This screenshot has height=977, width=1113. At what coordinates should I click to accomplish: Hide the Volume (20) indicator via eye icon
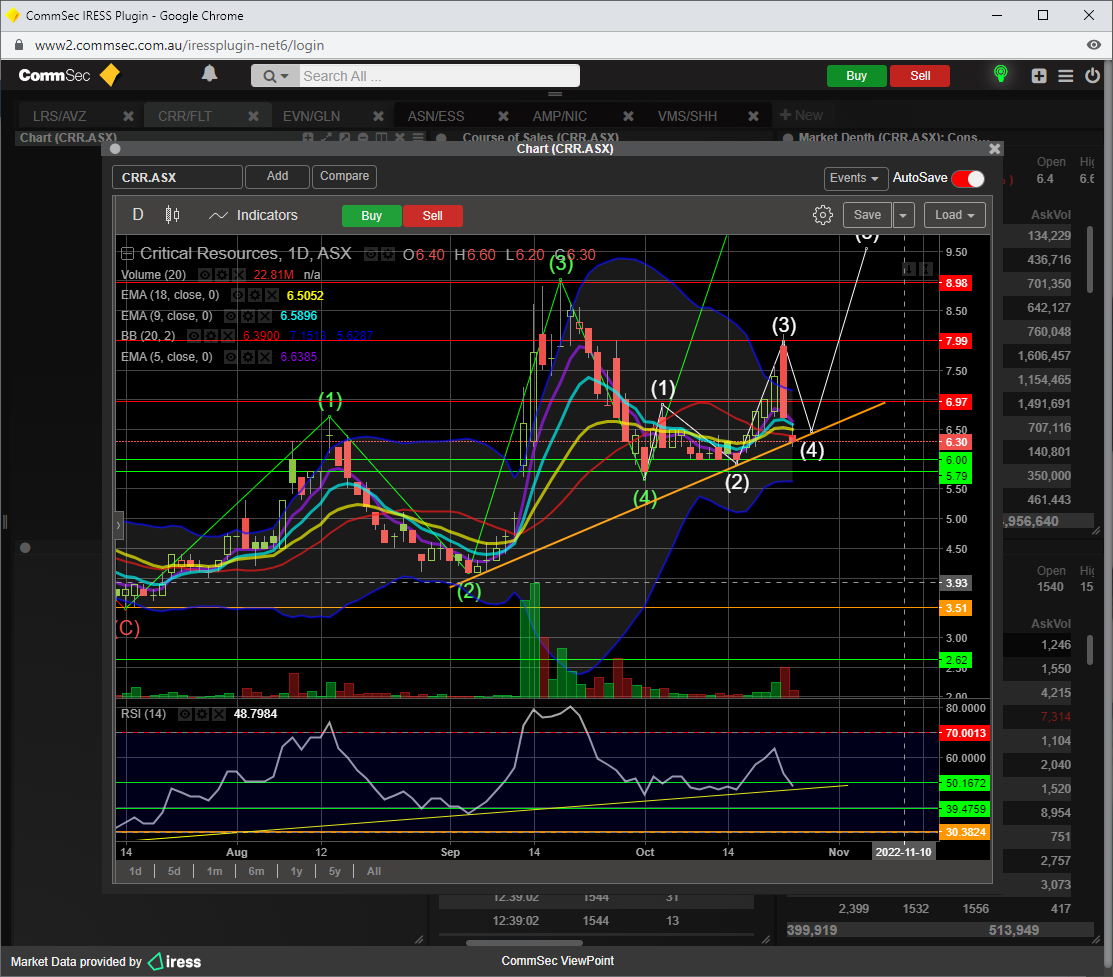[x=204, y=274]
